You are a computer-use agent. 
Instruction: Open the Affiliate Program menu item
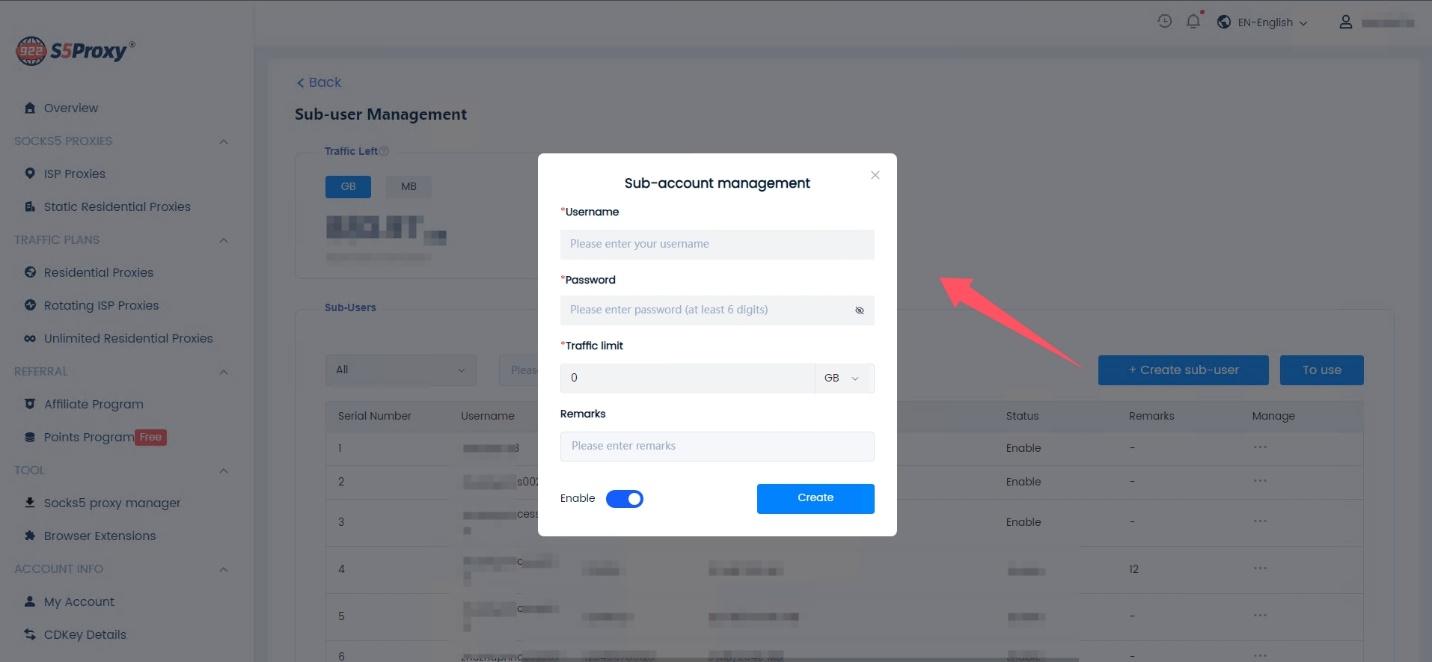tap(93, 404)
